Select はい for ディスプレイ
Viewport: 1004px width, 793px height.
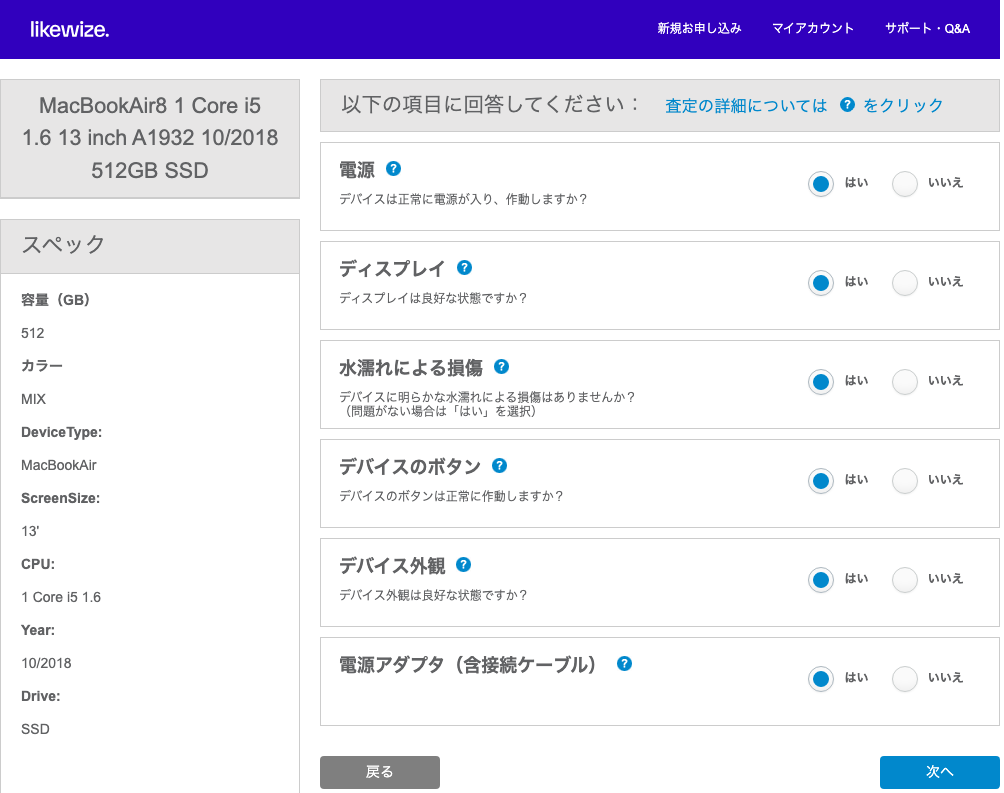pos(821,282)
